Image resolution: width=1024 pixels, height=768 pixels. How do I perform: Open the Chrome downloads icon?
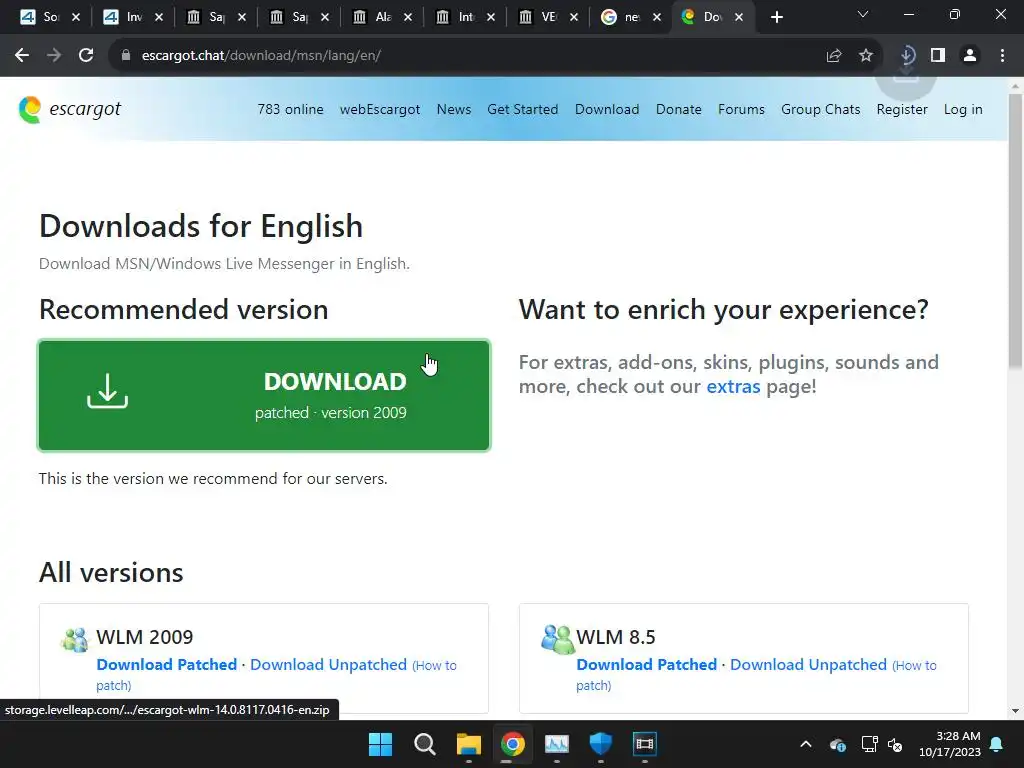tap(906, 56)
